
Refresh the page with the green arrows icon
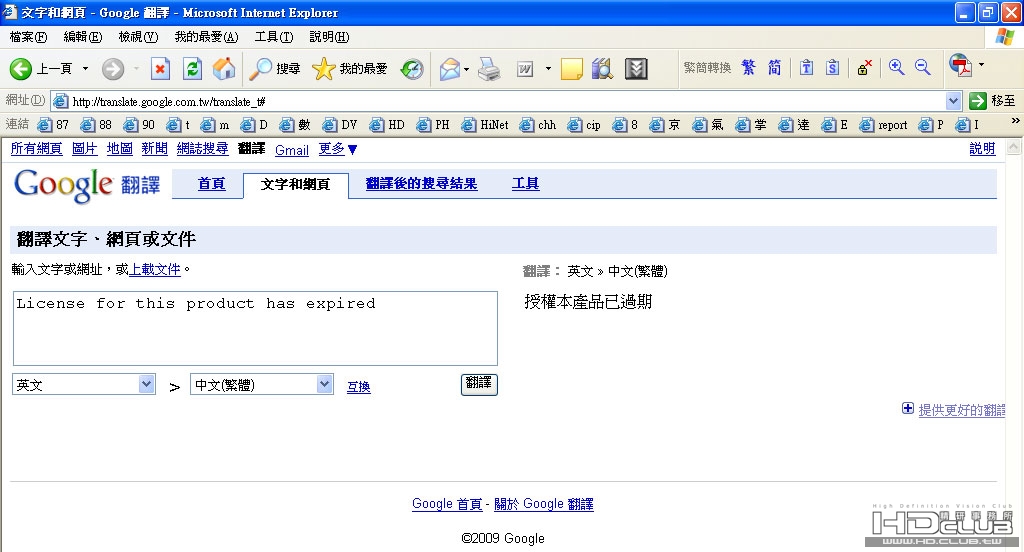click(x=193, y=69)
